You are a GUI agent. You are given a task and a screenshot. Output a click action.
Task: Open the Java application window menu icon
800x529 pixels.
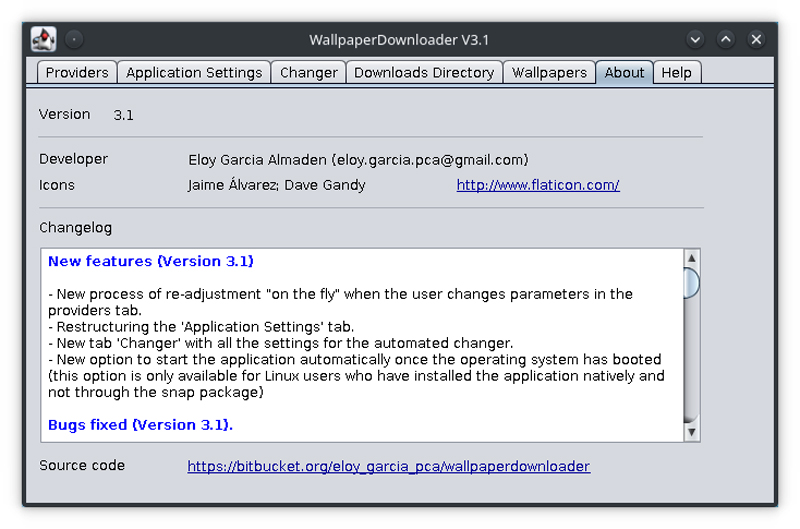click(43, 39)
